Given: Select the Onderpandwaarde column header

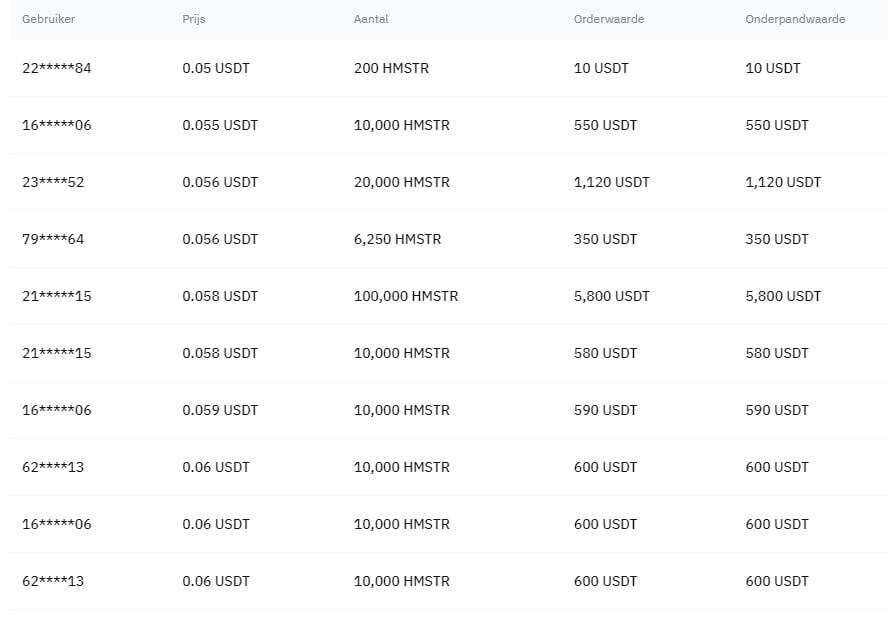Looking at the screenshot, I should click(x=795, y=19).
